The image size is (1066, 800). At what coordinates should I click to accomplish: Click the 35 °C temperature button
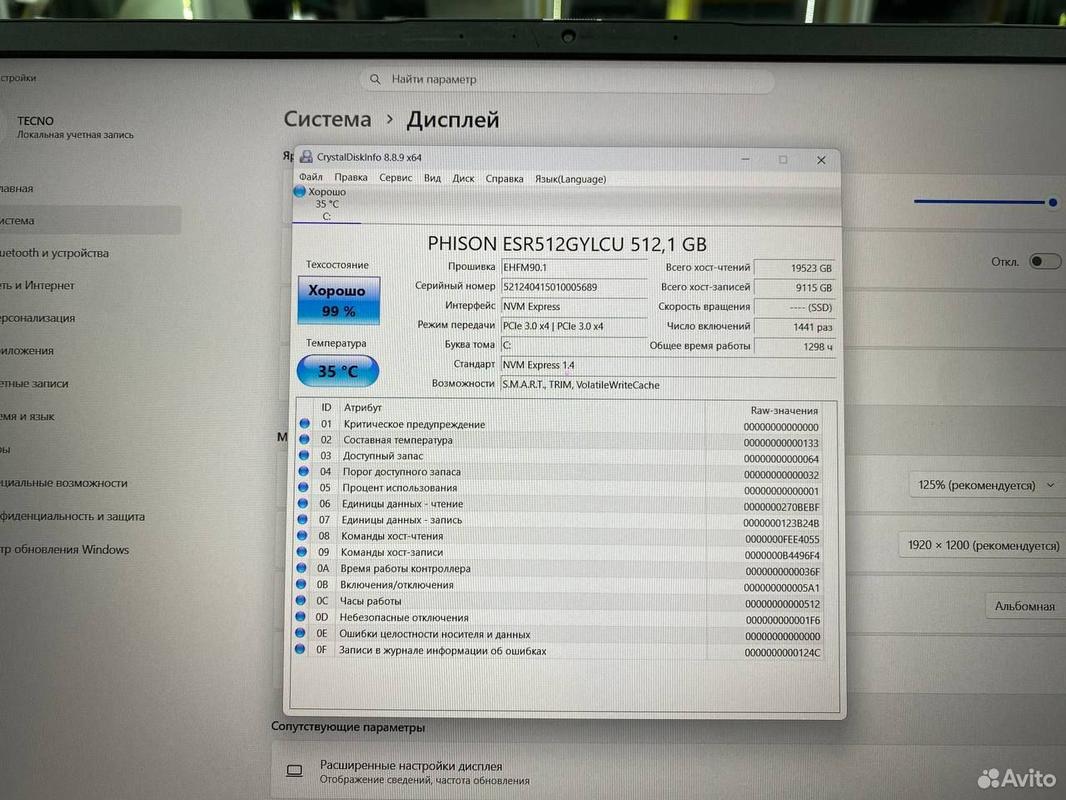tap(338, 371)
